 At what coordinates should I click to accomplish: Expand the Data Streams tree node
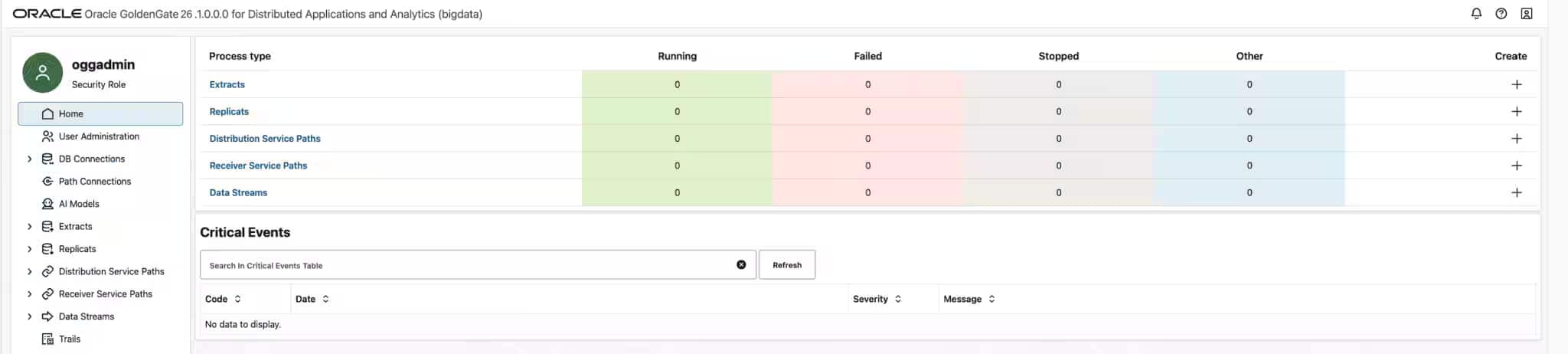click(29, 316)
